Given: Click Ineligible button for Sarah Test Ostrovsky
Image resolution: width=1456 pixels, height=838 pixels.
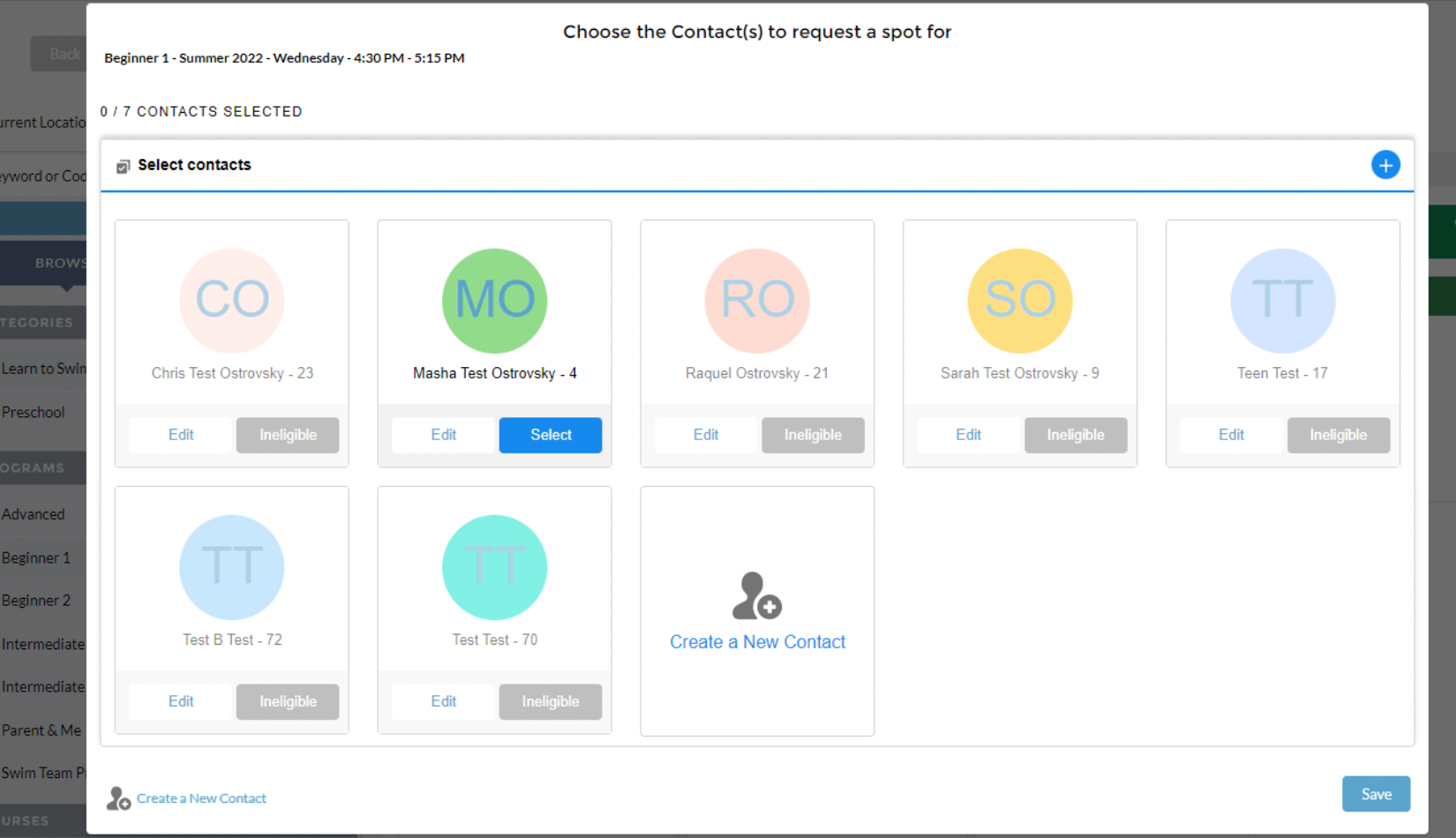Looking at the screenshot, I should click(x=1076, y=435).
